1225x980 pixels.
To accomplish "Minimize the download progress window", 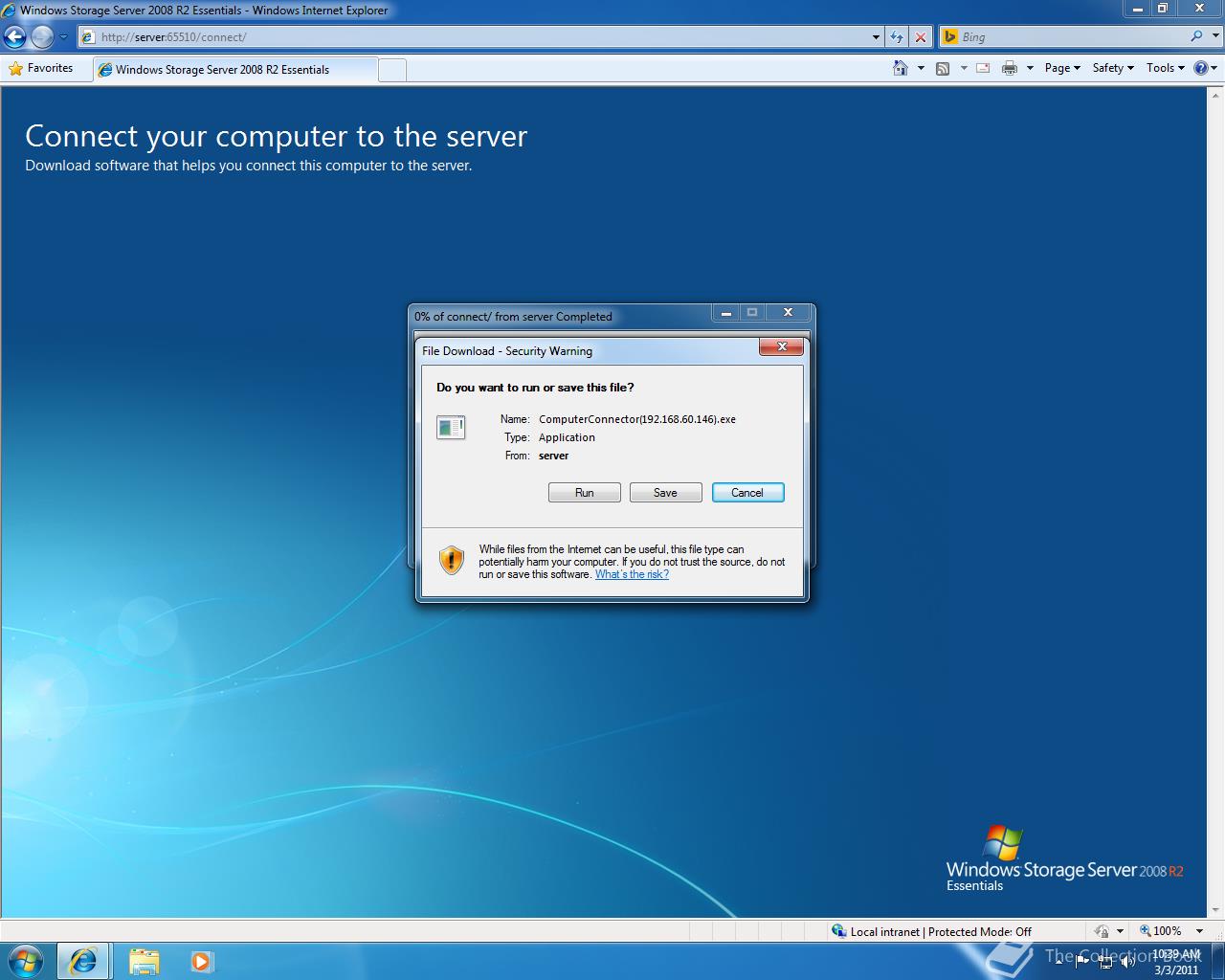I will click(x=725, y=312).
